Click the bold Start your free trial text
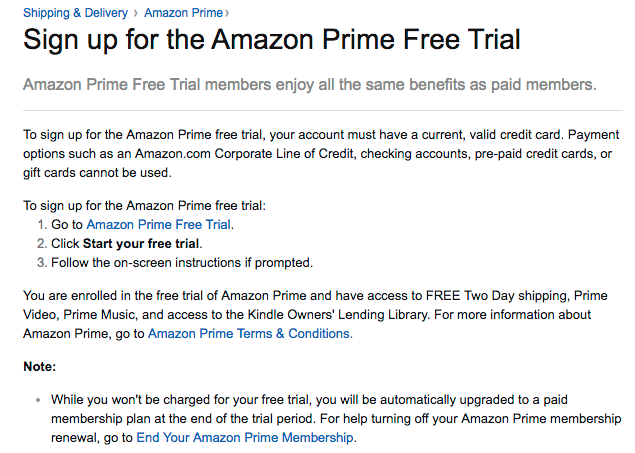The width and height of the screenshot is (635, 453). click(141, 244)
